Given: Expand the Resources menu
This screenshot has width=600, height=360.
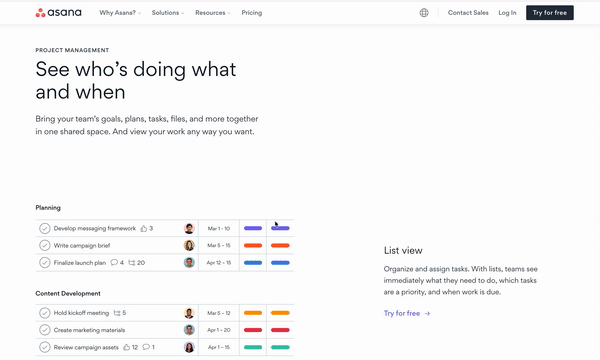Looking at the screenshot, I should (x=213, y=13).
